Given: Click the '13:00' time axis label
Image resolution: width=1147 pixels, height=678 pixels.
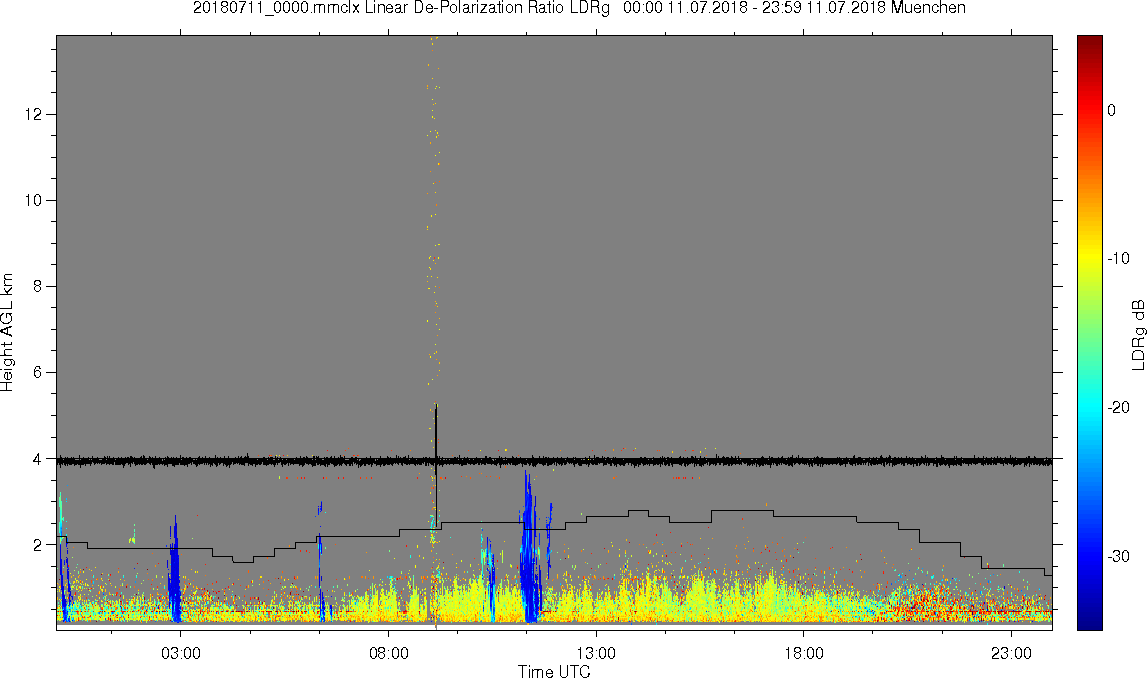Looking at the screenshot, I should (596, 653).
